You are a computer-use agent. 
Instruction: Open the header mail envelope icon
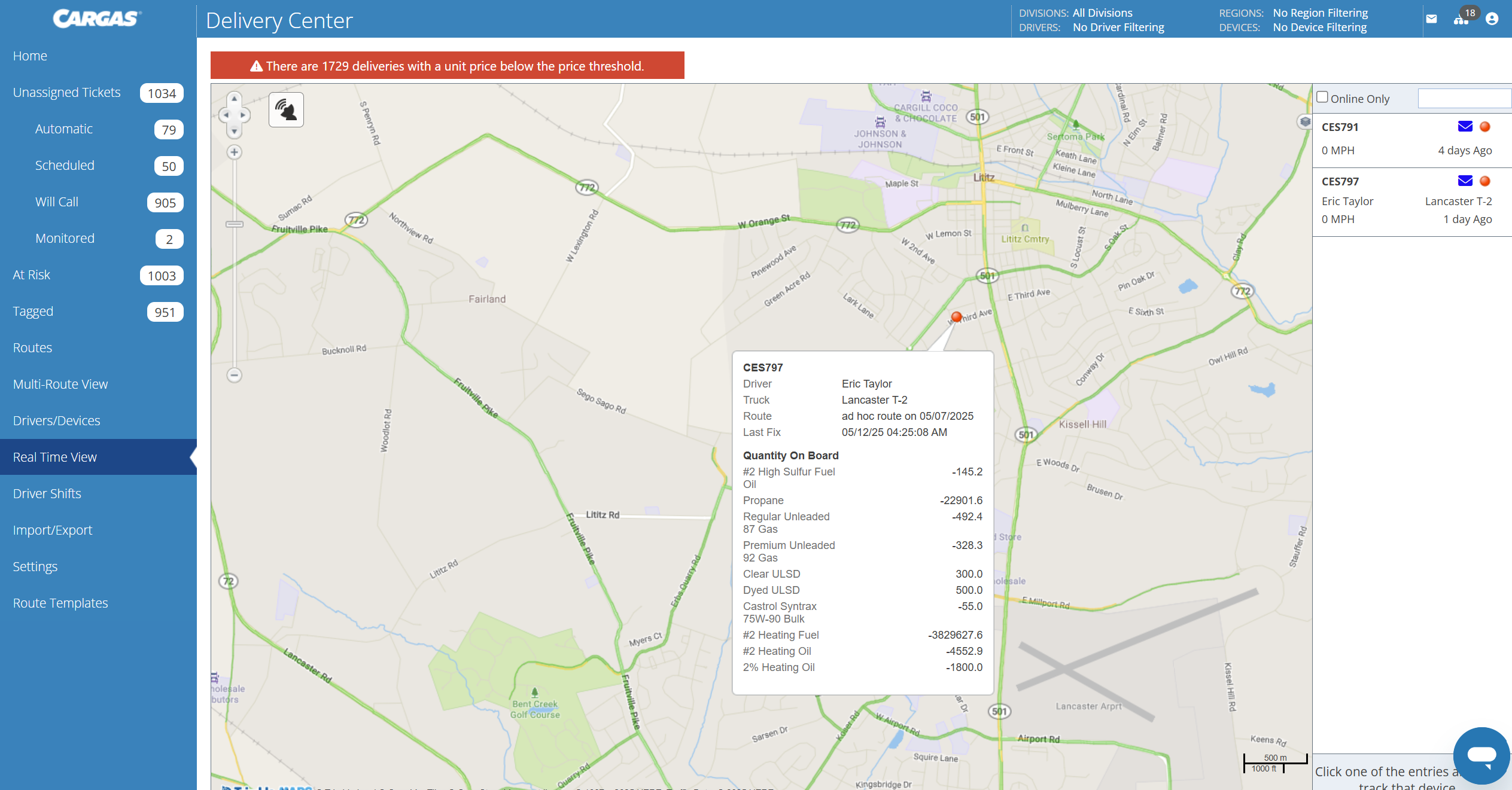coord(1431,19)
